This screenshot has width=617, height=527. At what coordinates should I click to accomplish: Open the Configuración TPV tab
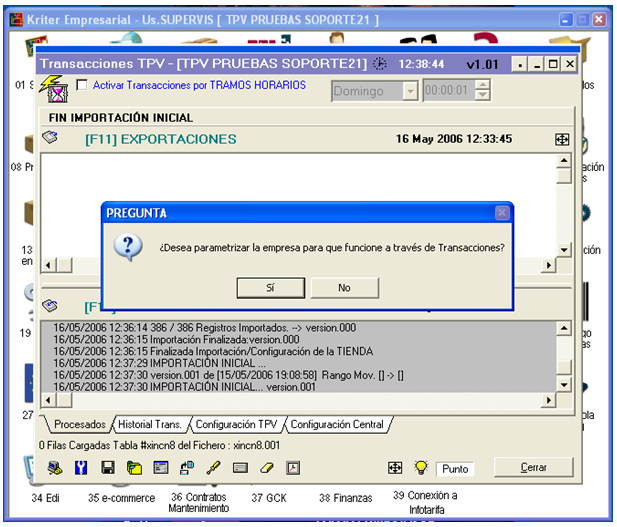point(237,424)
